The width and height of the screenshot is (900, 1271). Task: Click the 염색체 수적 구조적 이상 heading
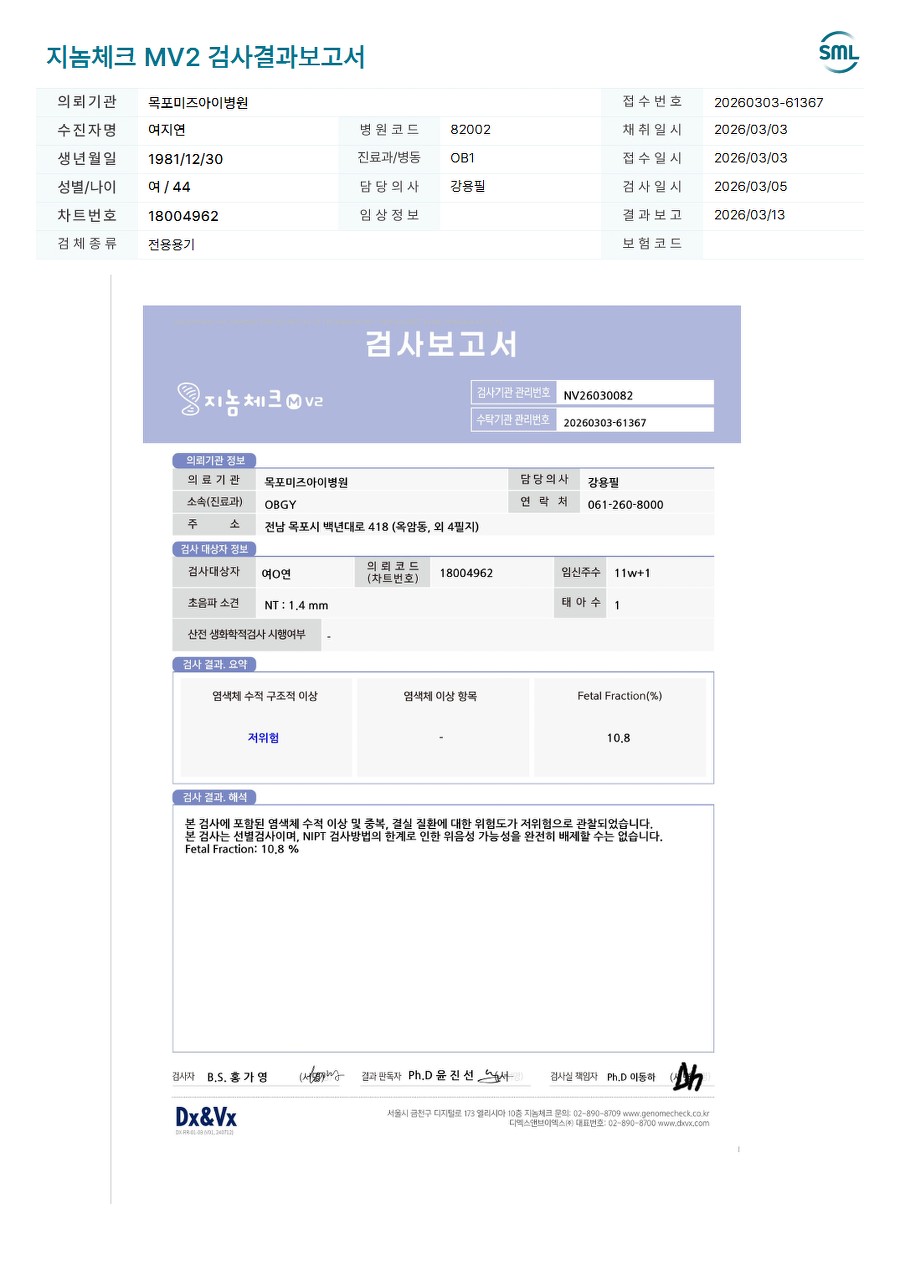point(264,696)
